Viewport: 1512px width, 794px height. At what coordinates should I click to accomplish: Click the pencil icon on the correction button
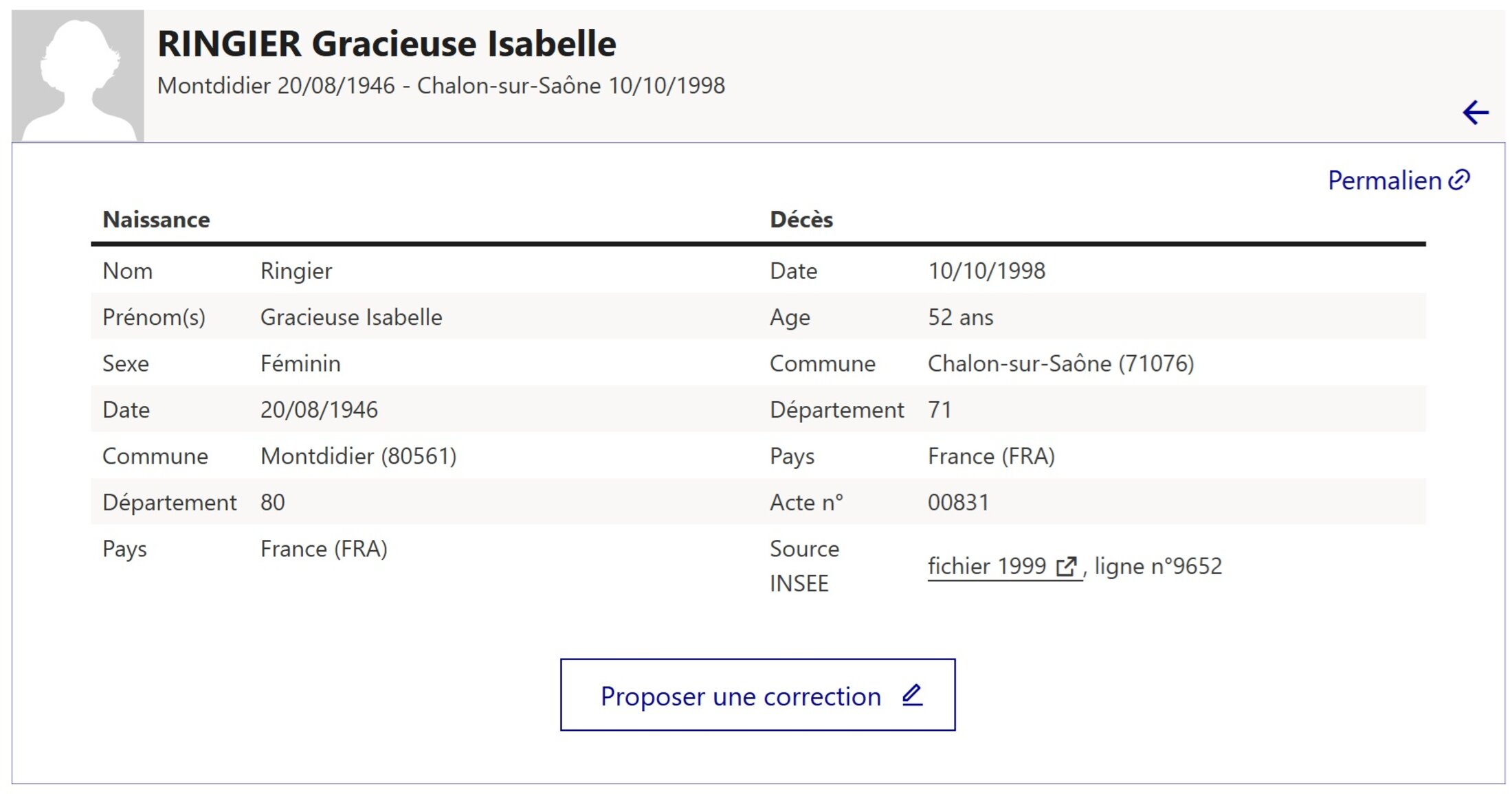coord(912,695)
